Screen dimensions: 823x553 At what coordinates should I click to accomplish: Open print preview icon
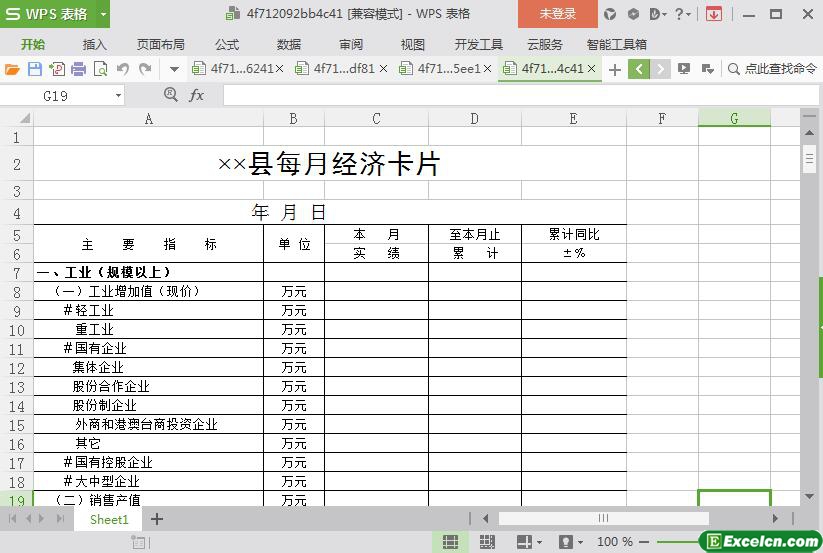100,69
